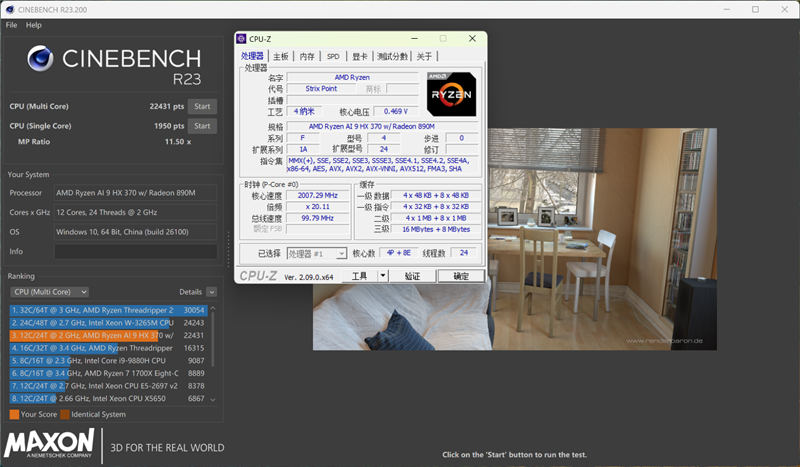
Task: Switch to the 处理器 tab in CPU-Z
Action: tap(252, 56)
